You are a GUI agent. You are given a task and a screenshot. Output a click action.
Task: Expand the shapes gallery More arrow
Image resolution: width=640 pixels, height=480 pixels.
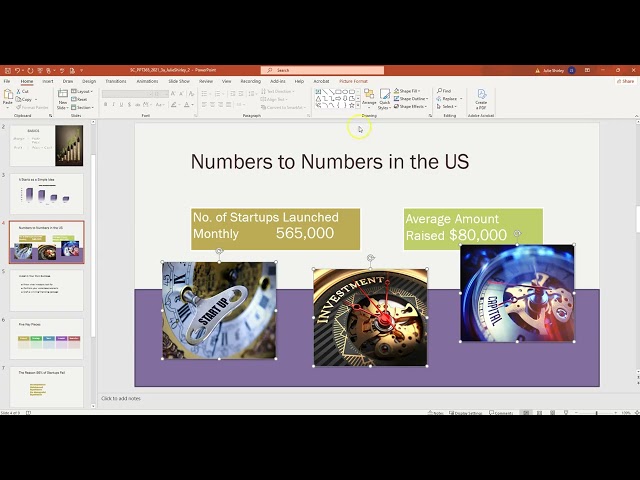coord(358,106)
